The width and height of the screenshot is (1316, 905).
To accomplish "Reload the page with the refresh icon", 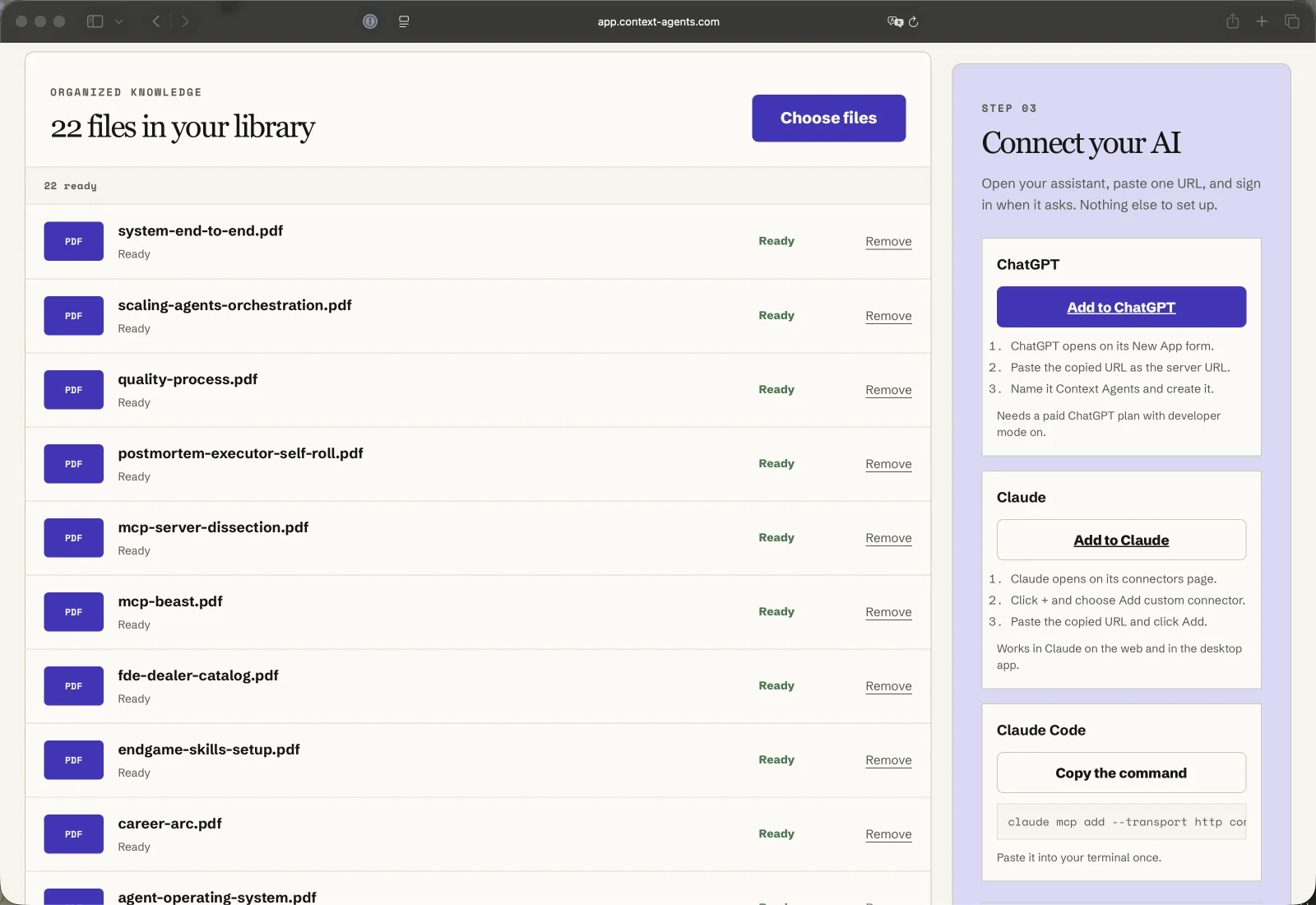I will [x=914, y=21].
